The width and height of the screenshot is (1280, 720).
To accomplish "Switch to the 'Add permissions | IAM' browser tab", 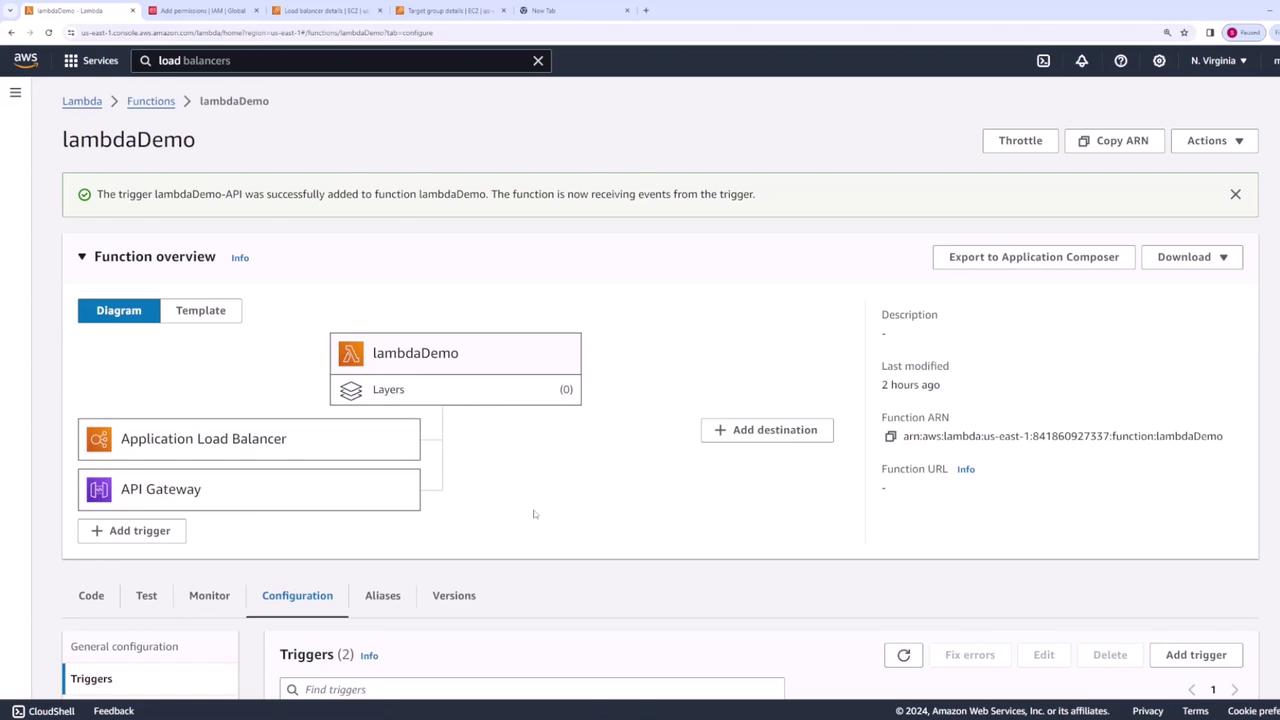I will 203,11.
